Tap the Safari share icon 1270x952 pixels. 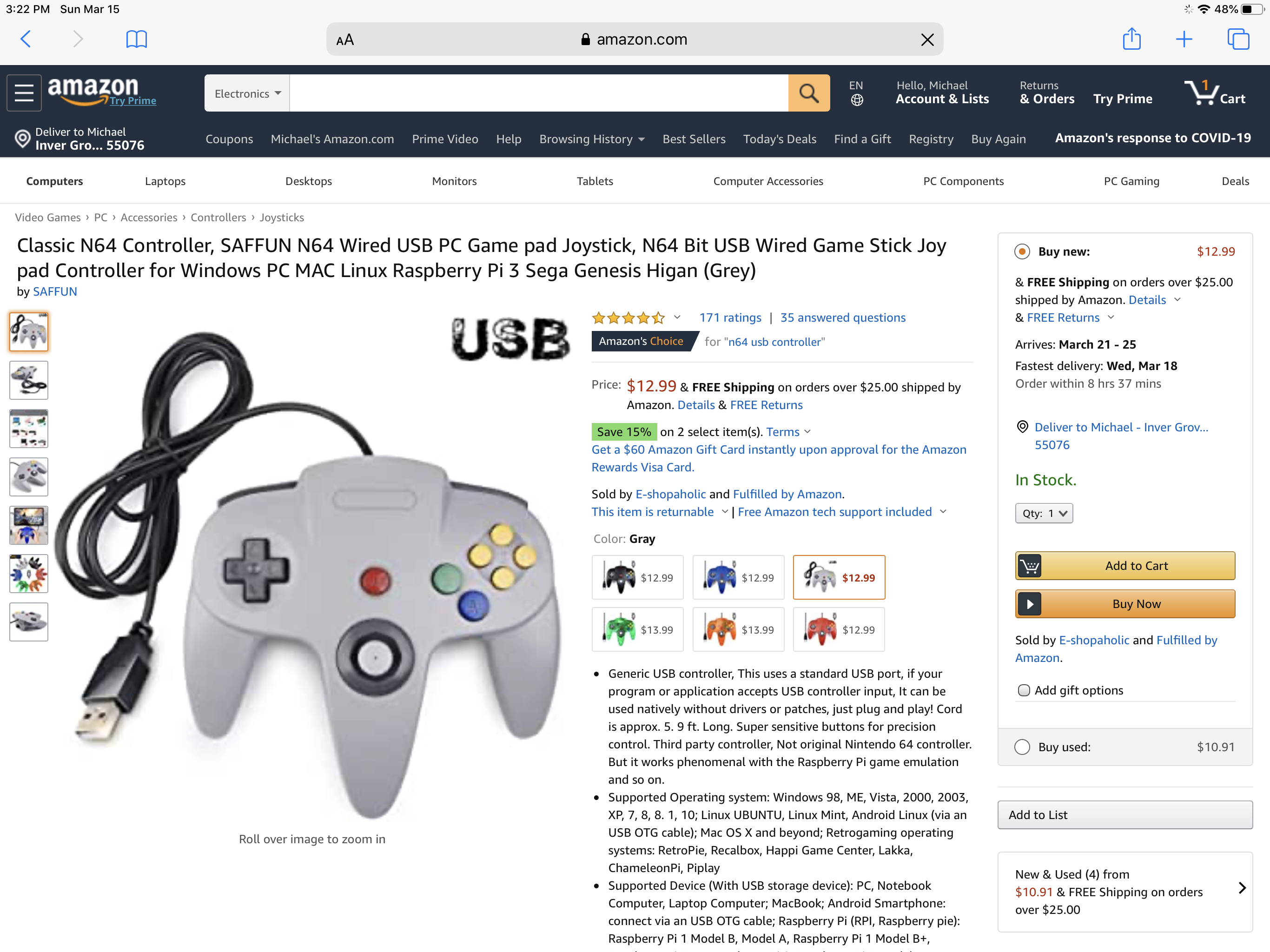1131,39
